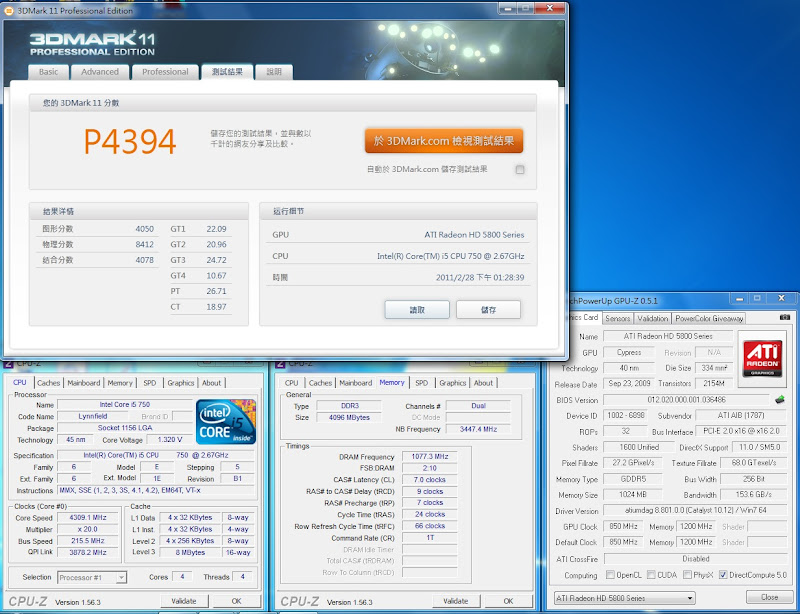Click the timestamp 2011/2/28 下午 01:28:39
Image resolution: width=800 pixels, height=614 pixels.
(x=480, y=278)
